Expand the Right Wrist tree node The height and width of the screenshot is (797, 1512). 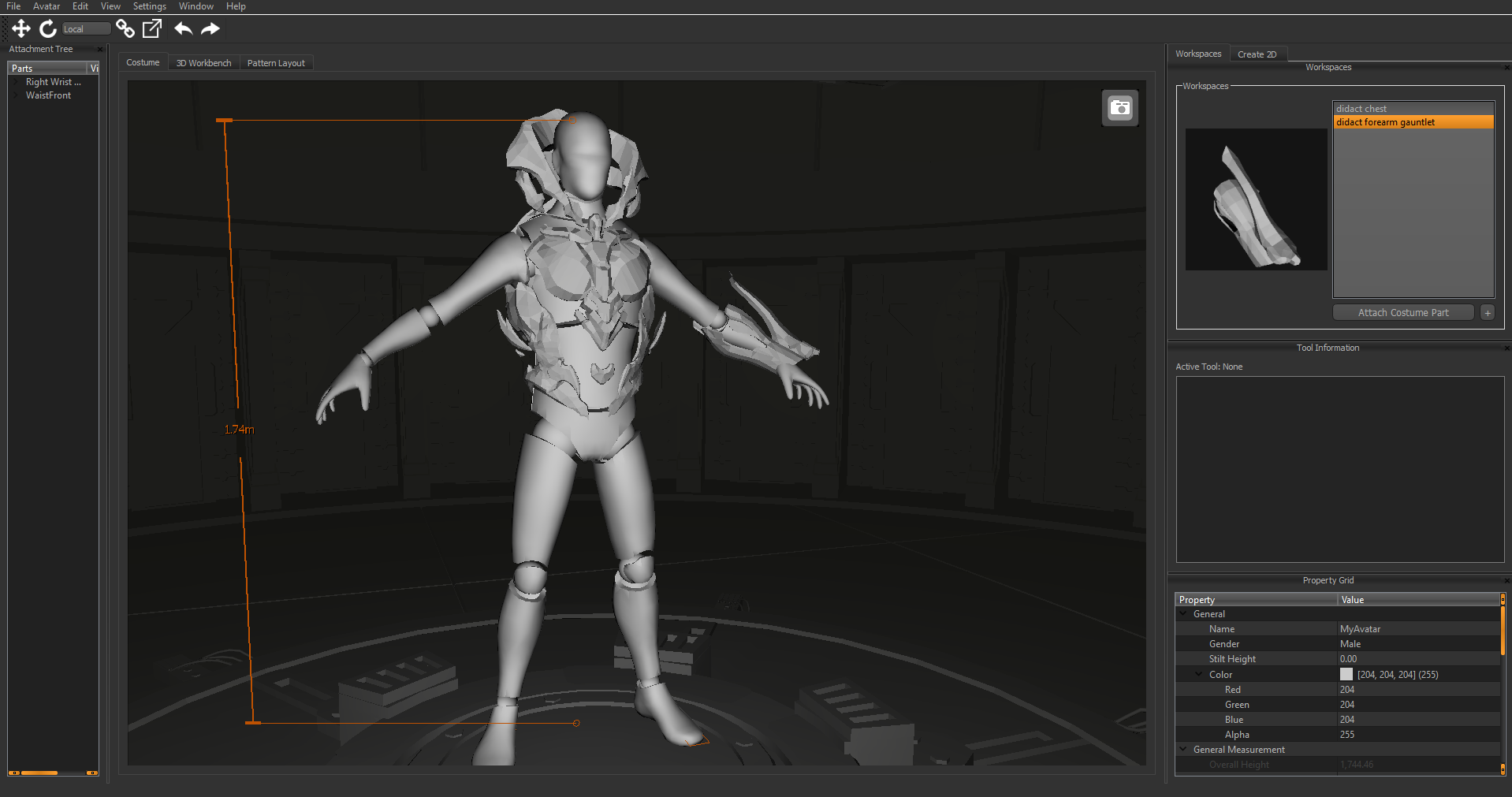click(x=17, y=82)
